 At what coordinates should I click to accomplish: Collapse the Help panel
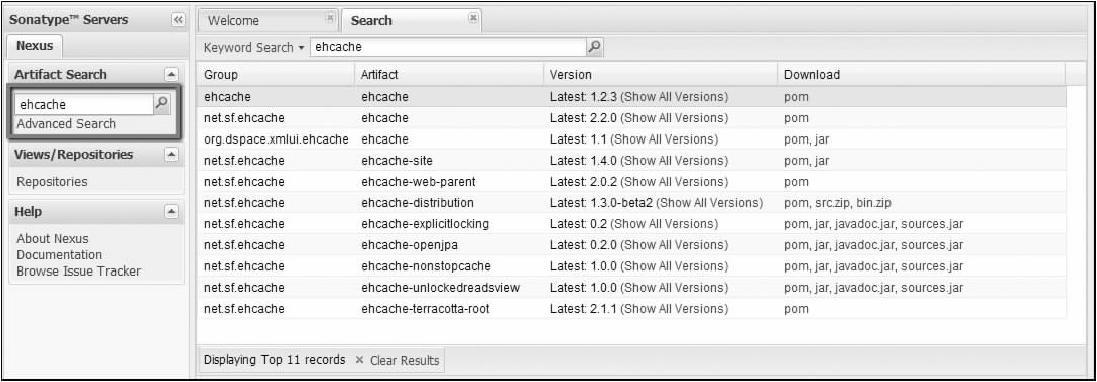click(x=171, y=211)
